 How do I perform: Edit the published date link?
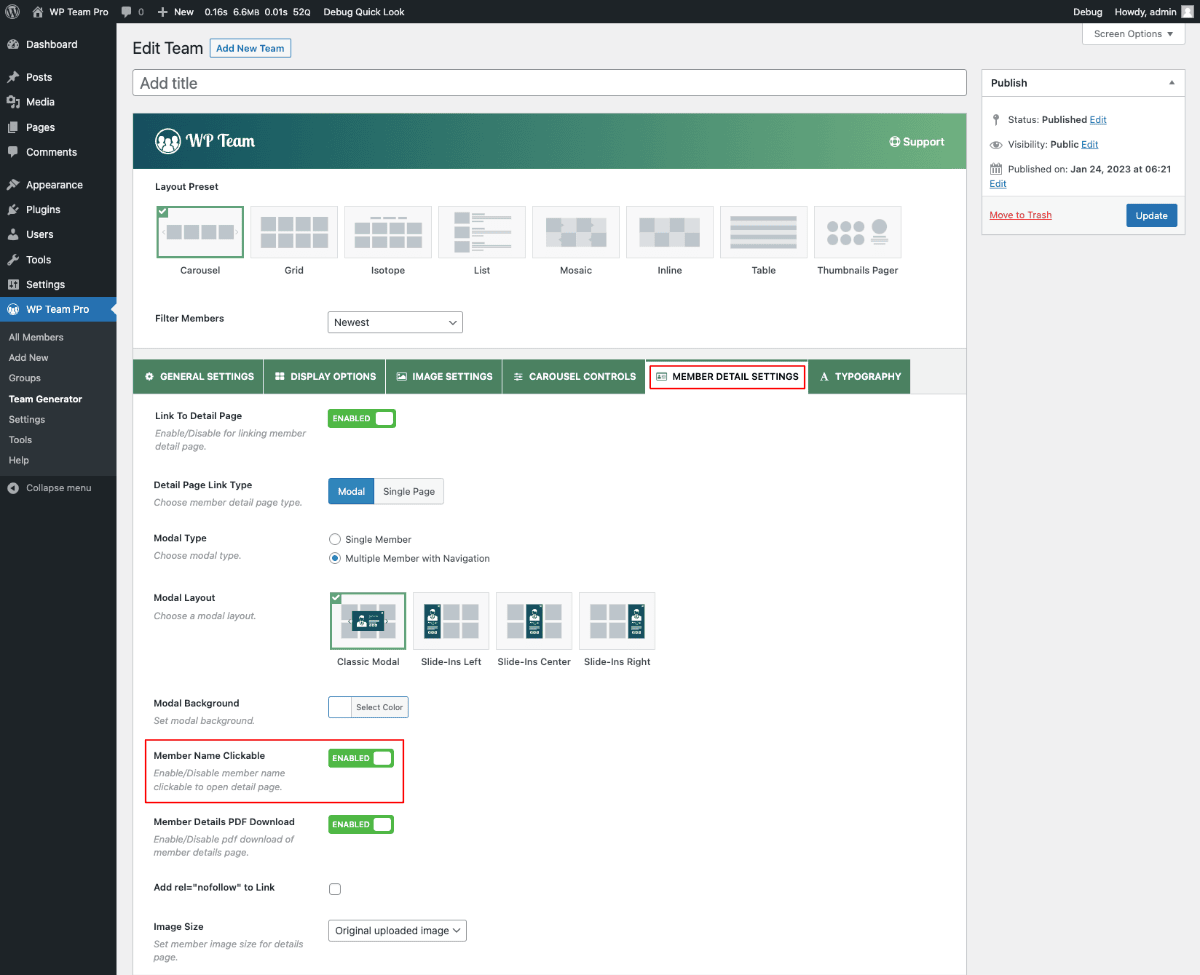tap(998, 184)
